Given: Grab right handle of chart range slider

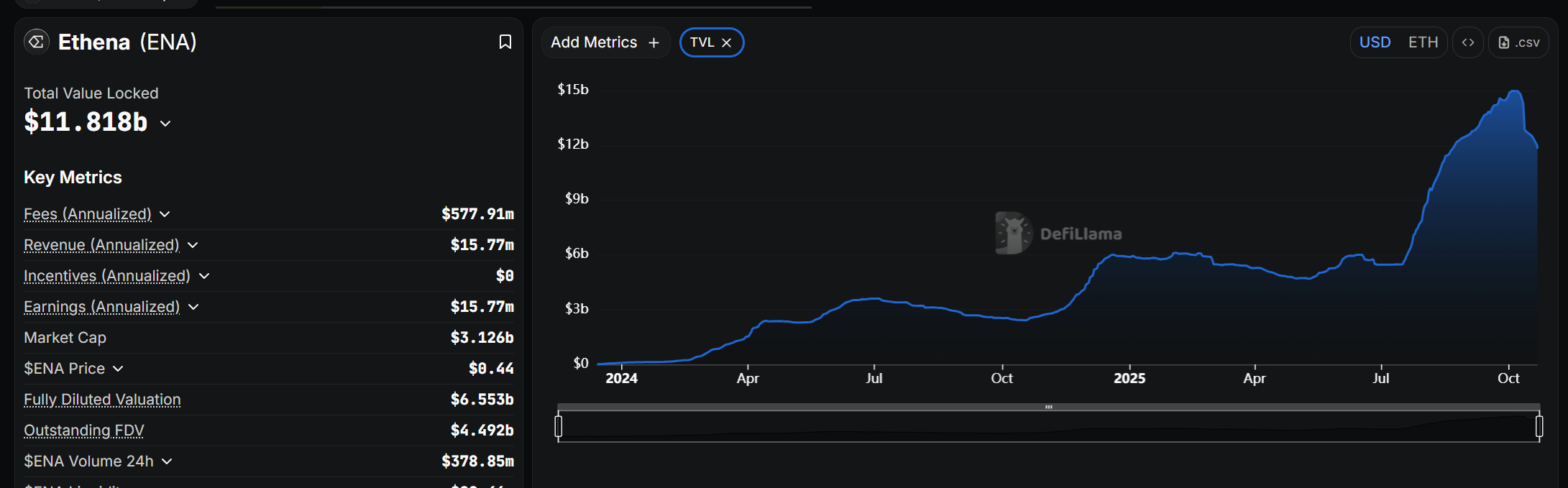Looking at the screenshot, I should click(1539, 426).
